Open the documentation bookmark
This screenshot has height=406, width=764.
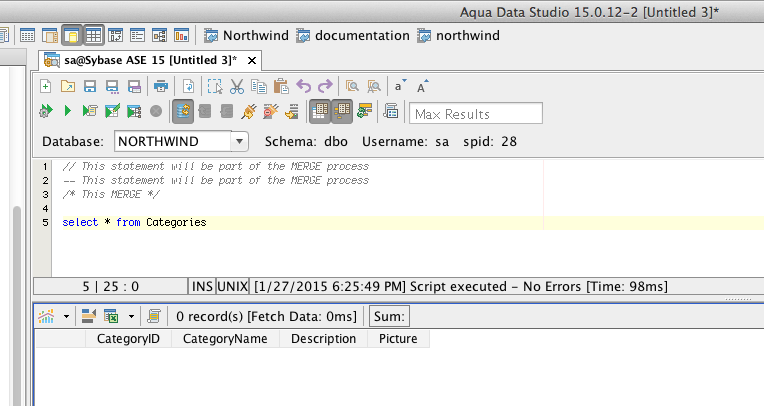tap(353, 36)
